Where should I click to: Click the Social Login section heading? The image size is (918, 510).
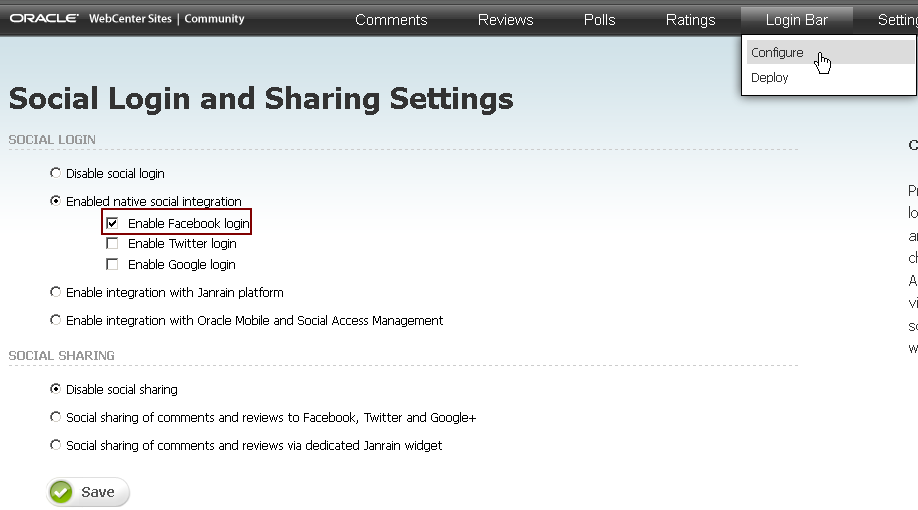[x=52, y=140]
